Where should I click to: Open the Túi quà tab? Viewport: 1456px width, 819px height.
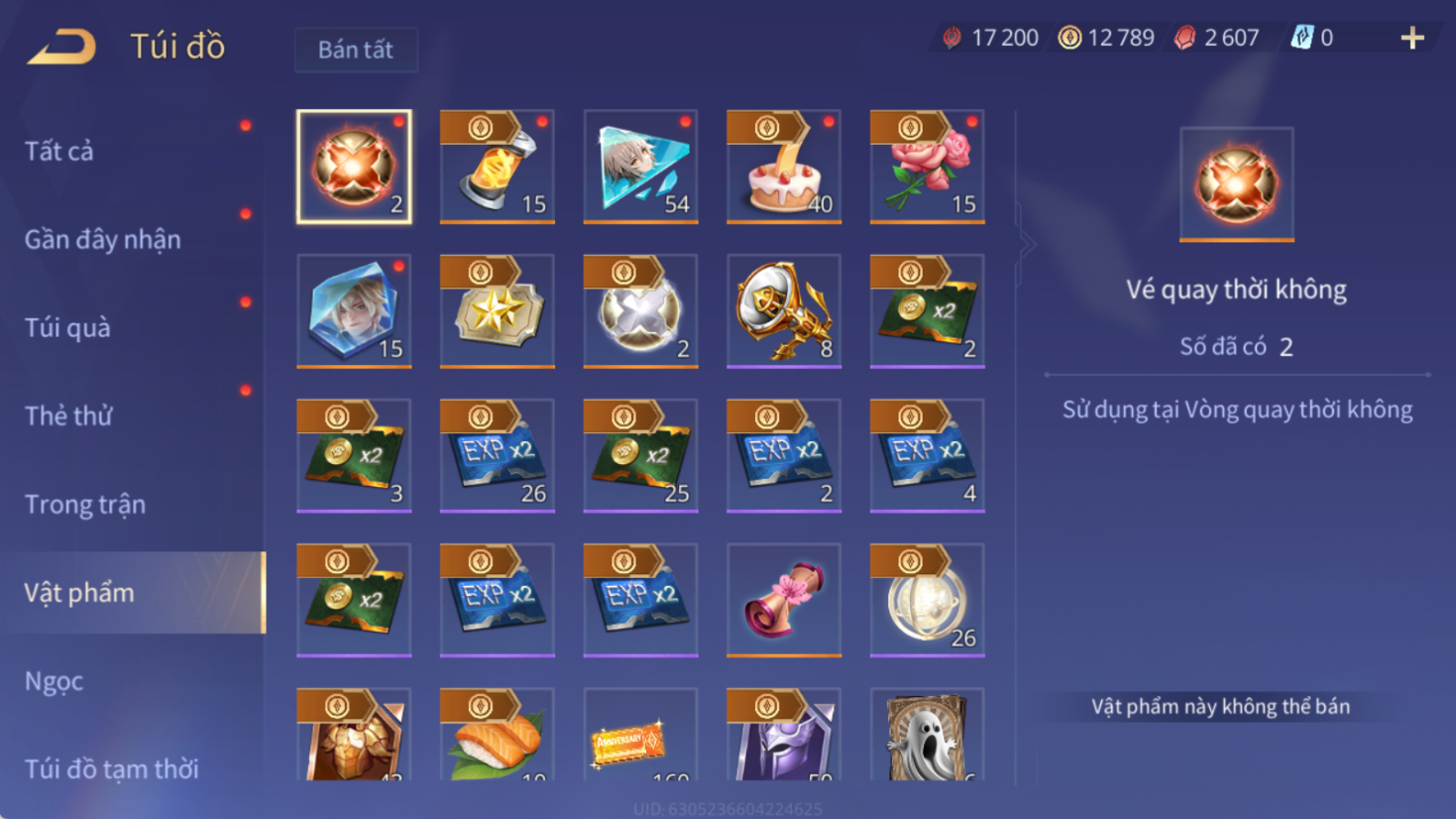click(67, 327)
